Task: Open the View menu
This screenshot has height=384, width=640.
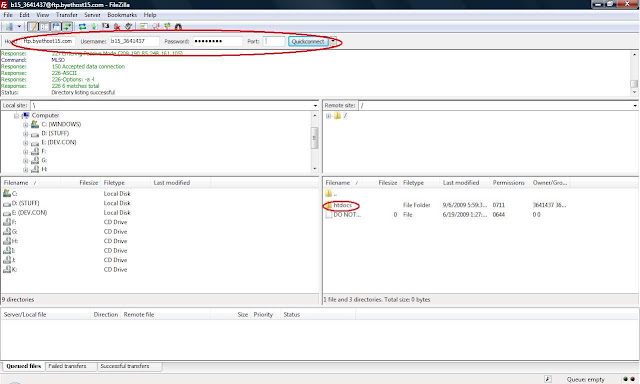Action: tap(42, 15)
